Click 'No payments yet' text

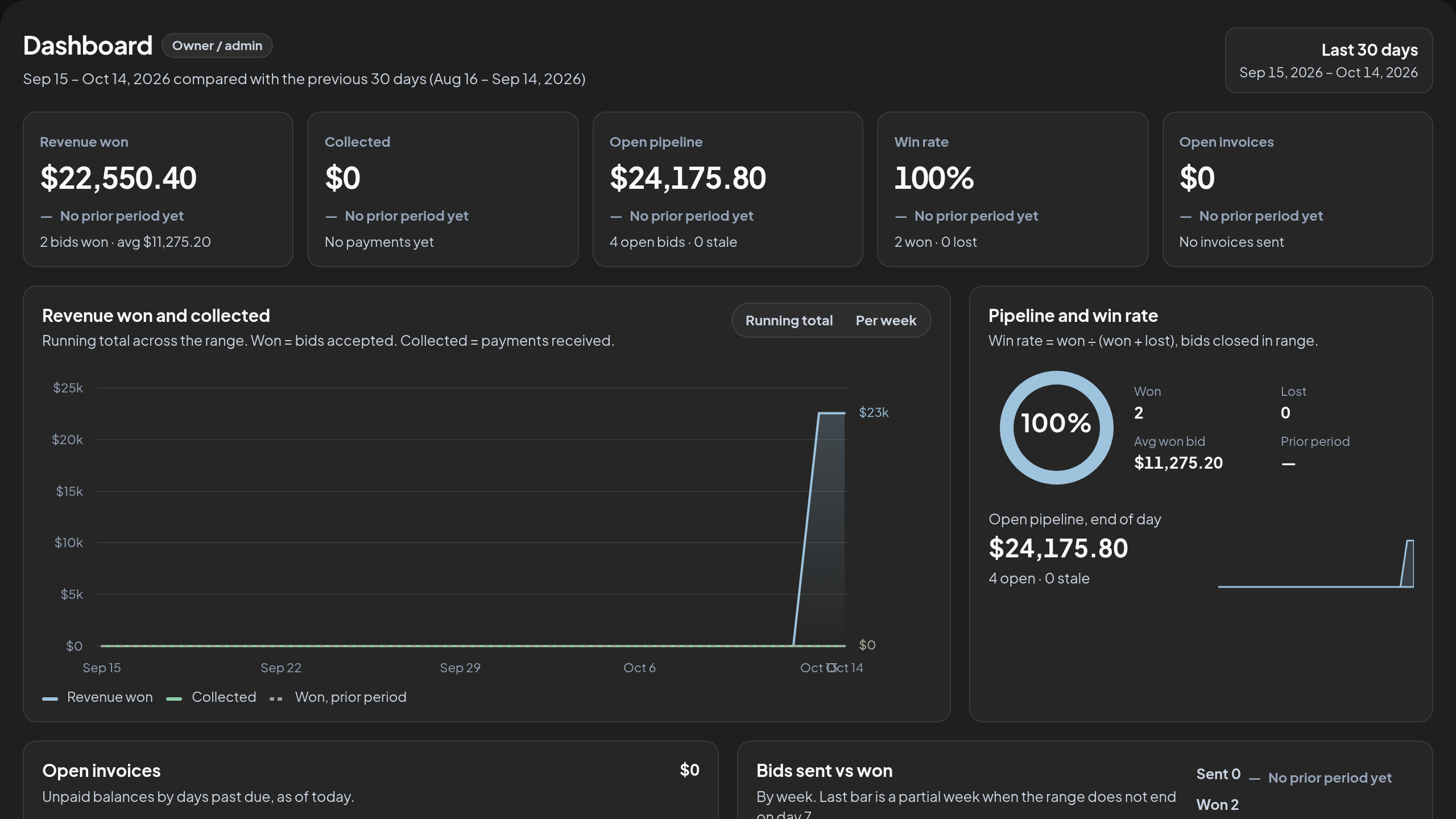point(379,242)
